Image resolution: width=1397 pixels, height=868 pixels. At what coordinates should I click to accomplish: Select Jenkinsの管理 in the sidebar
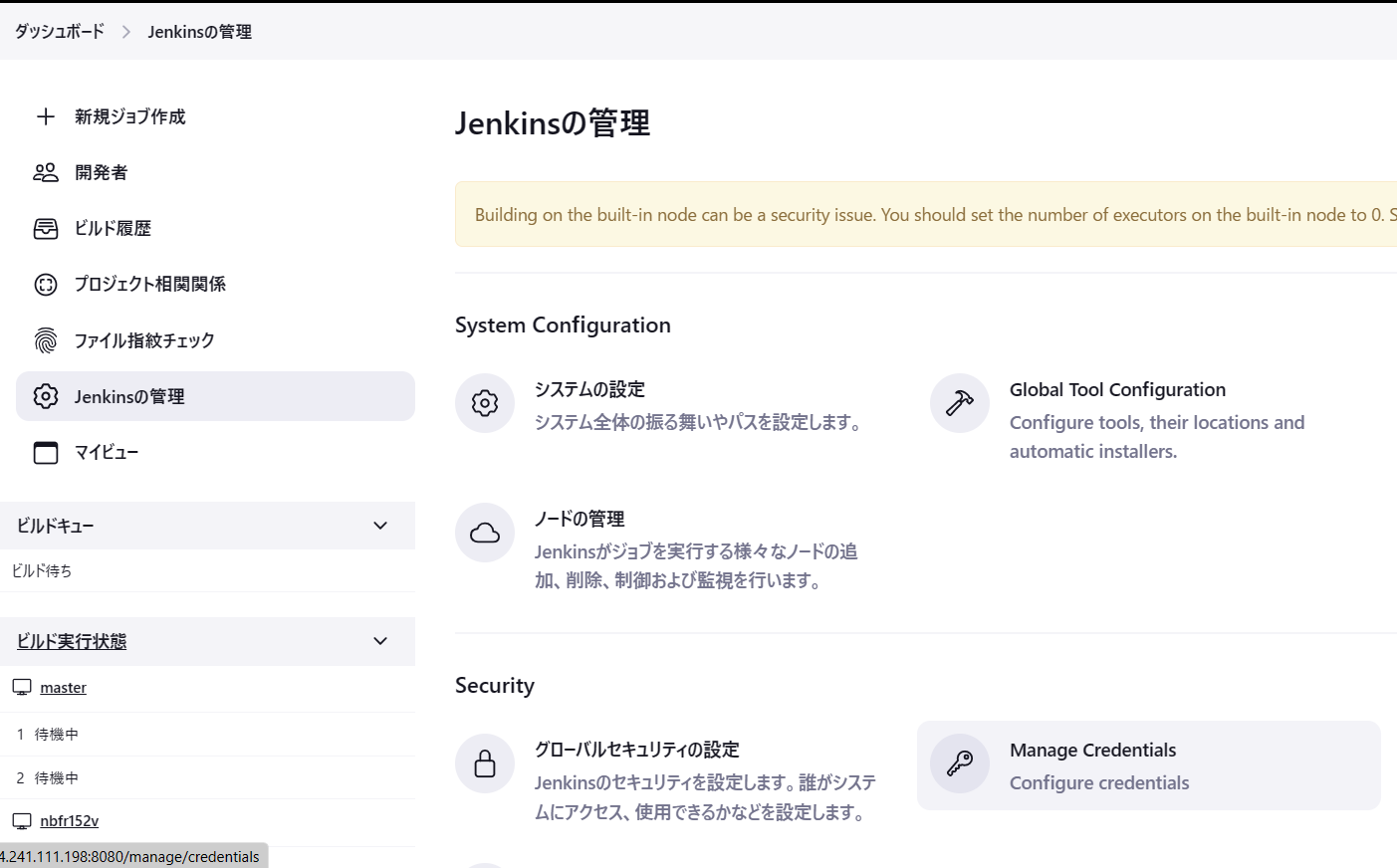pos(127,395)
